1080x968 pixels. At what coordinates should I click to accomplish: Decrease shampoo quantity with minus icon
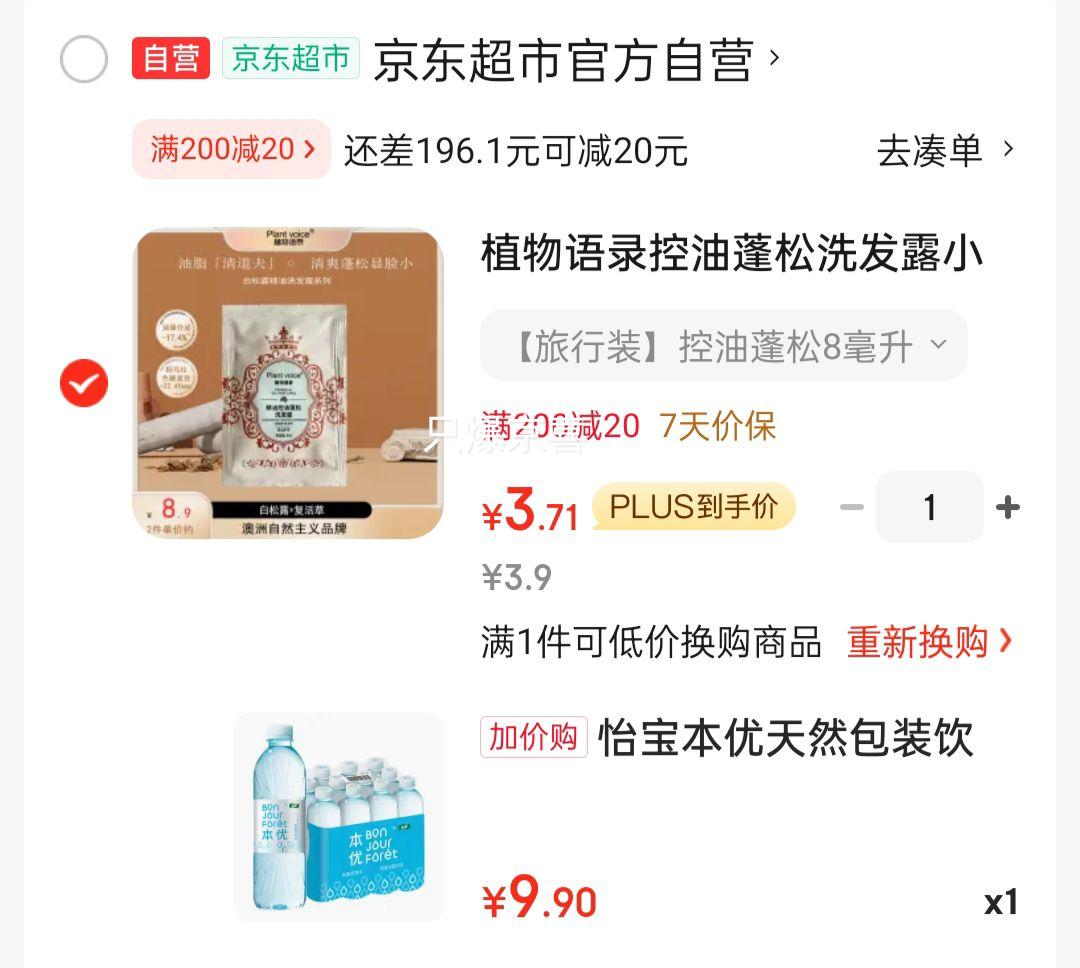pos(851,508)
